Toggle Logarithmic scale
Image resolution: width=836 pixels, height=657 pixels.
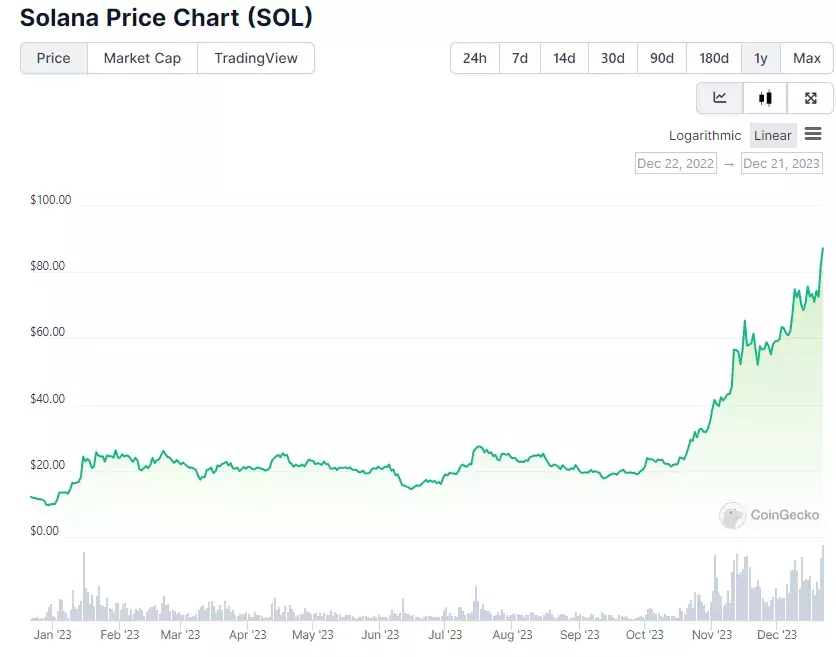coord(705,135)
